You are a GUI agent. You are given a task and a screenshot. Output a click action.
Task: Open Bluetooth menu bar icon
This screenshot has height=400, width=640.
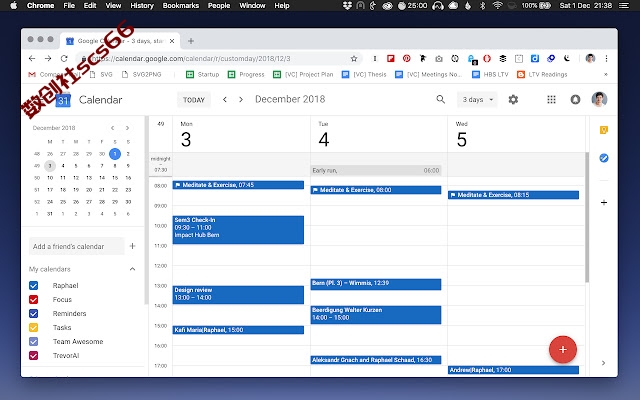pos(482,5)
